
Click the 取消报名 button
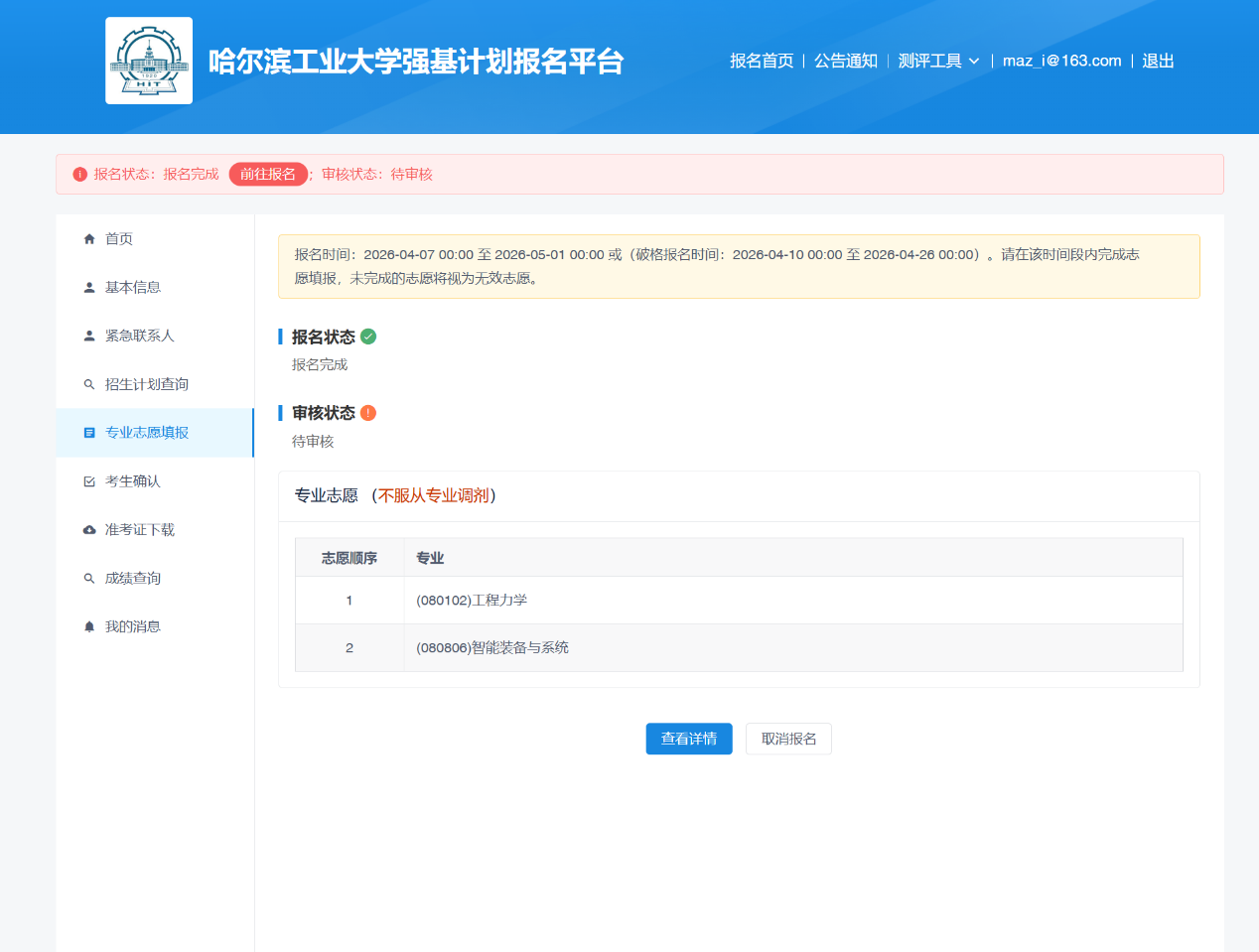tap(788, 739)
